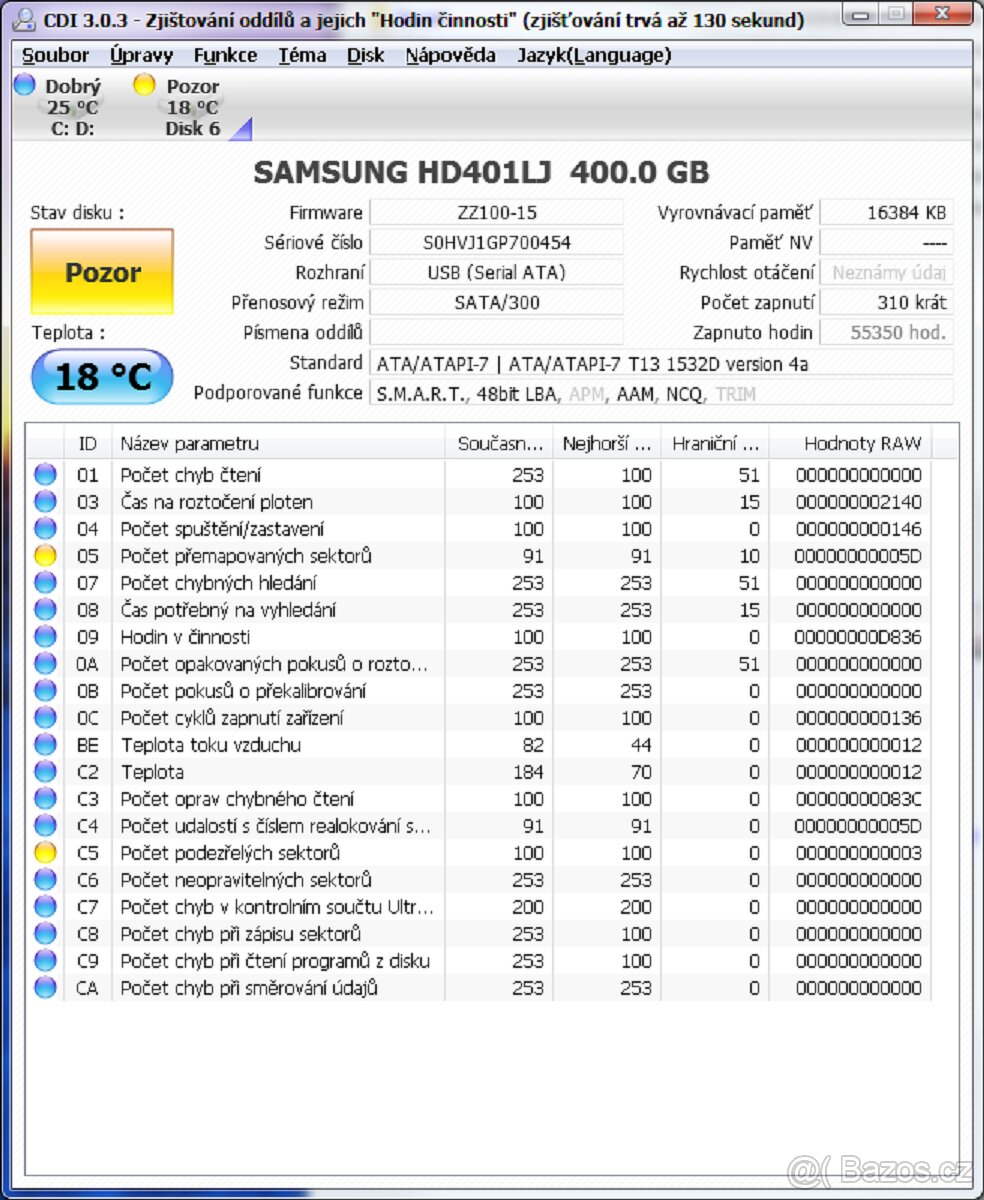Open the Soubor menu
Image resolution: width=984 pixels, height=1200 pixels.
pyautogui.click(x=55, y=56)
